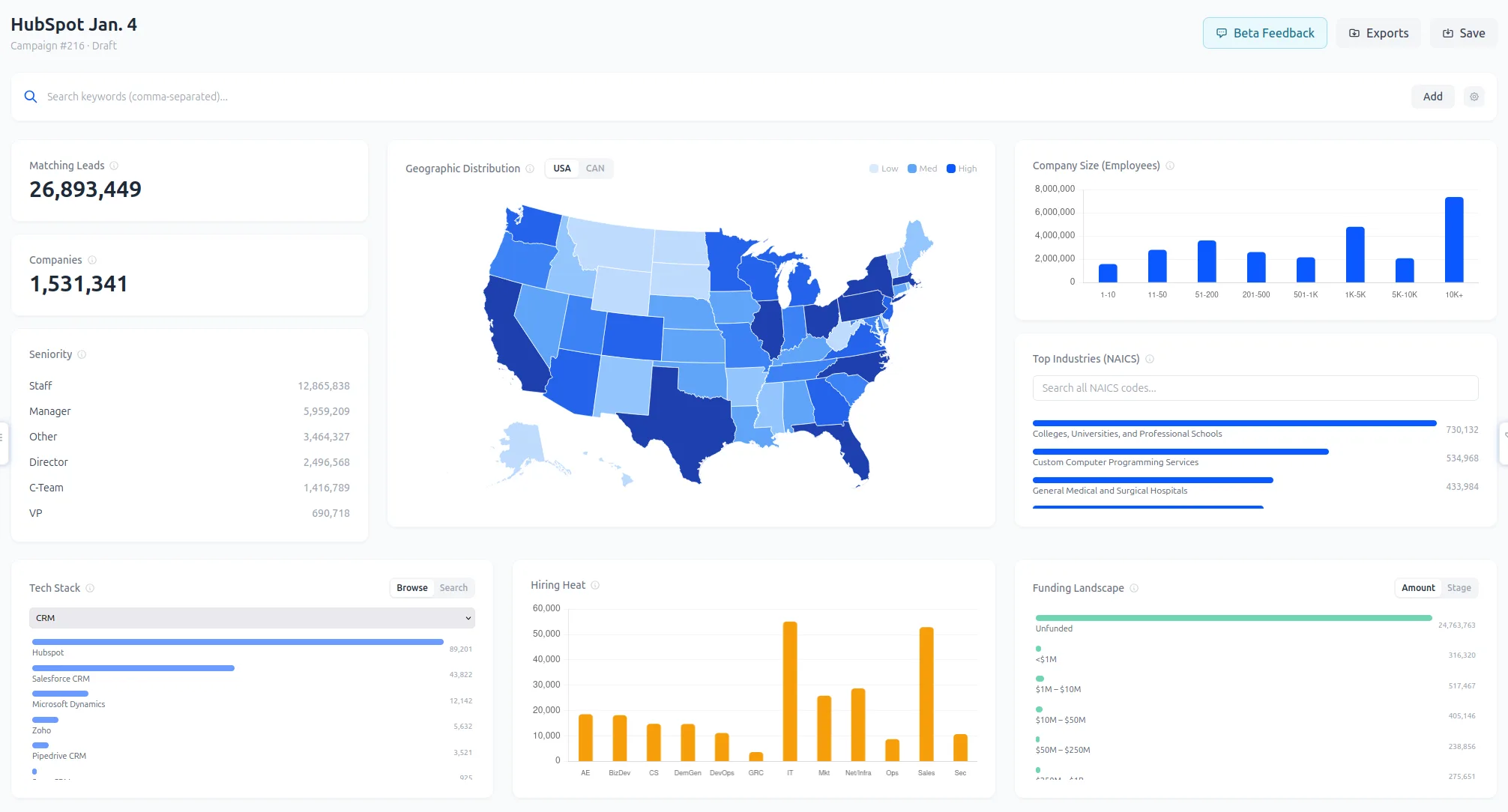Select Funding Landscape Amount tab
Screen dimensions: 1508x812
(1418, 588)
